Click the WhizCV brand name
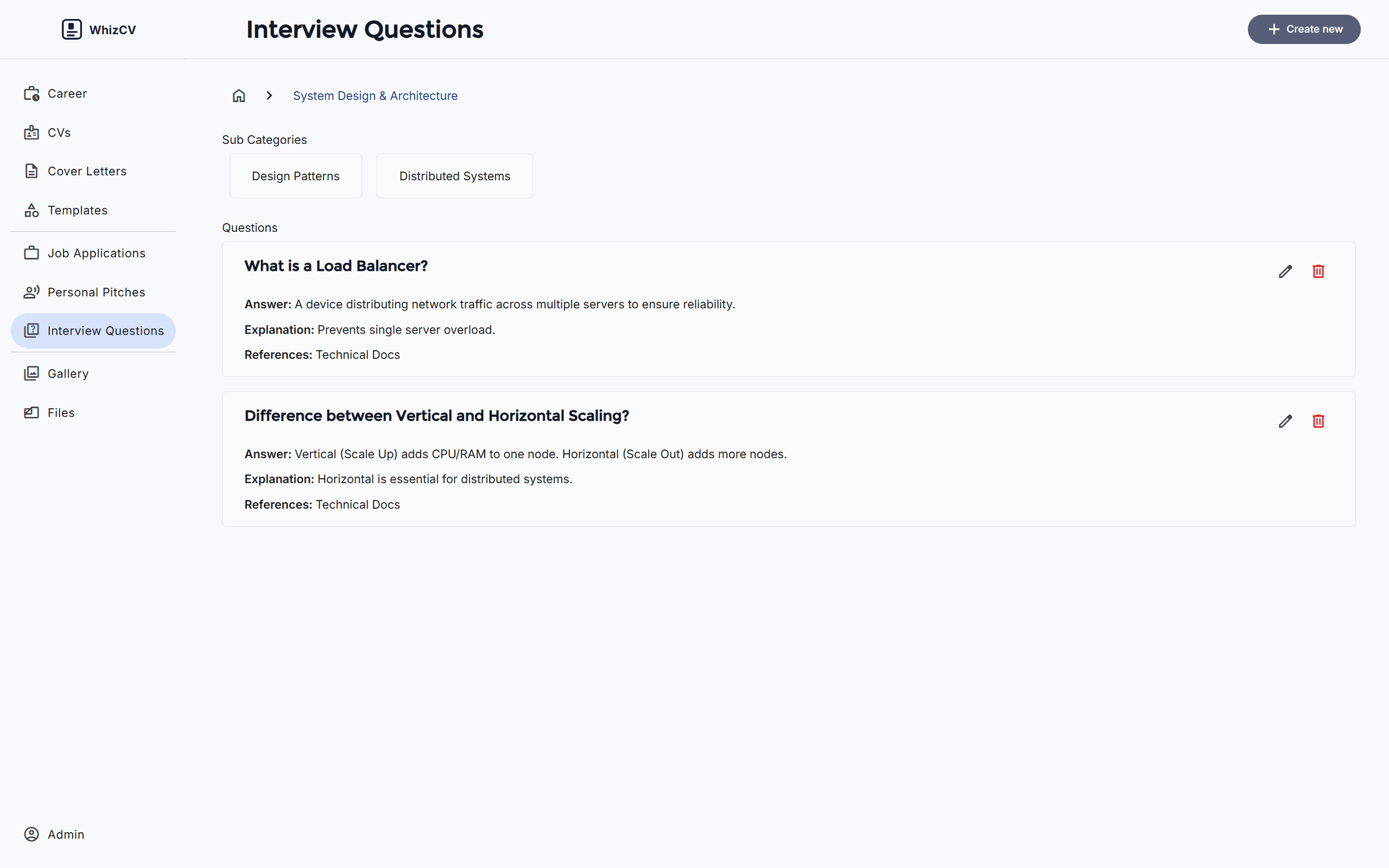The width and height of the screenshot is (1389, 868). tap(112, 30)
